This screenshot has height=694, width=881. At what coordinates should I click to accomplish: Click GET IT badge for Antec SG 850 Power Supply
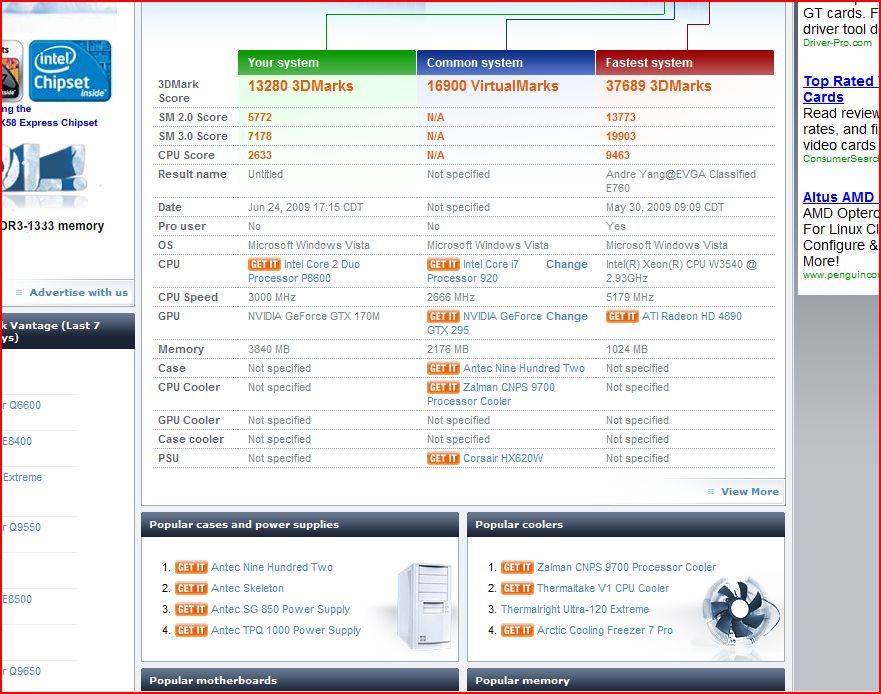(x=192, y=609)
